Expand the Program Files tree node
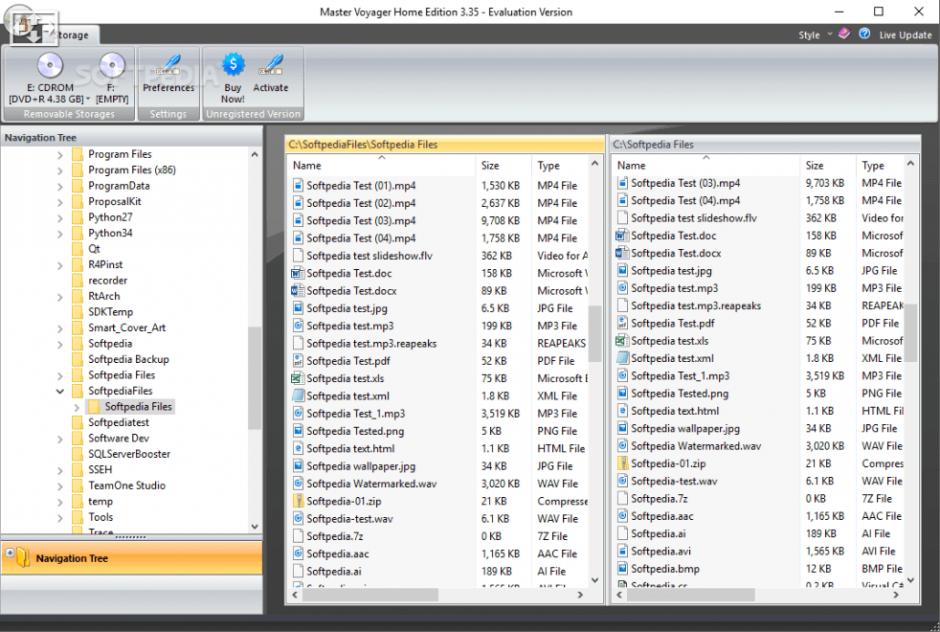Viewport: 940px width, 632px height. click(60, 155)
